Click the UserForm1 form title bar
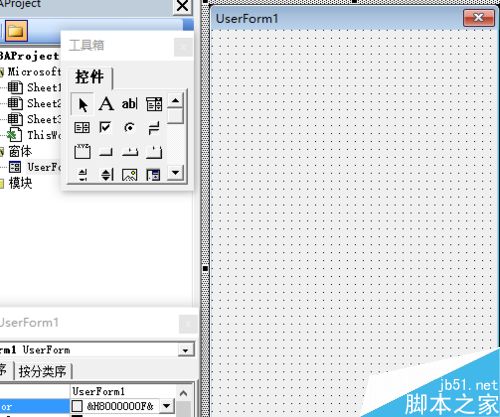This screenshot has height=417, width=500. tap(337, 18)
